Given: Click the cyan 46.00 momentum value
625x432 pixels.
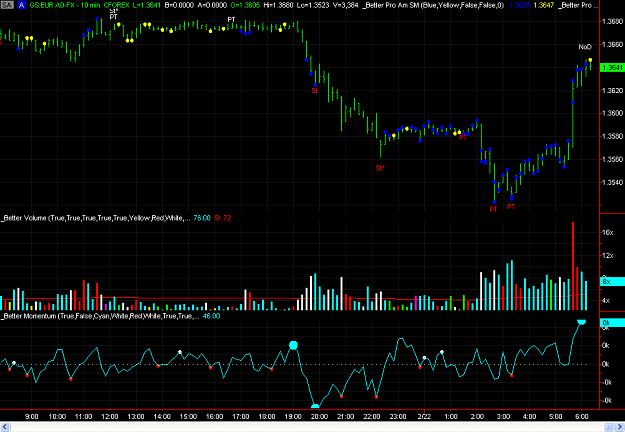Looking at the screenshot, I should point(211,316).
